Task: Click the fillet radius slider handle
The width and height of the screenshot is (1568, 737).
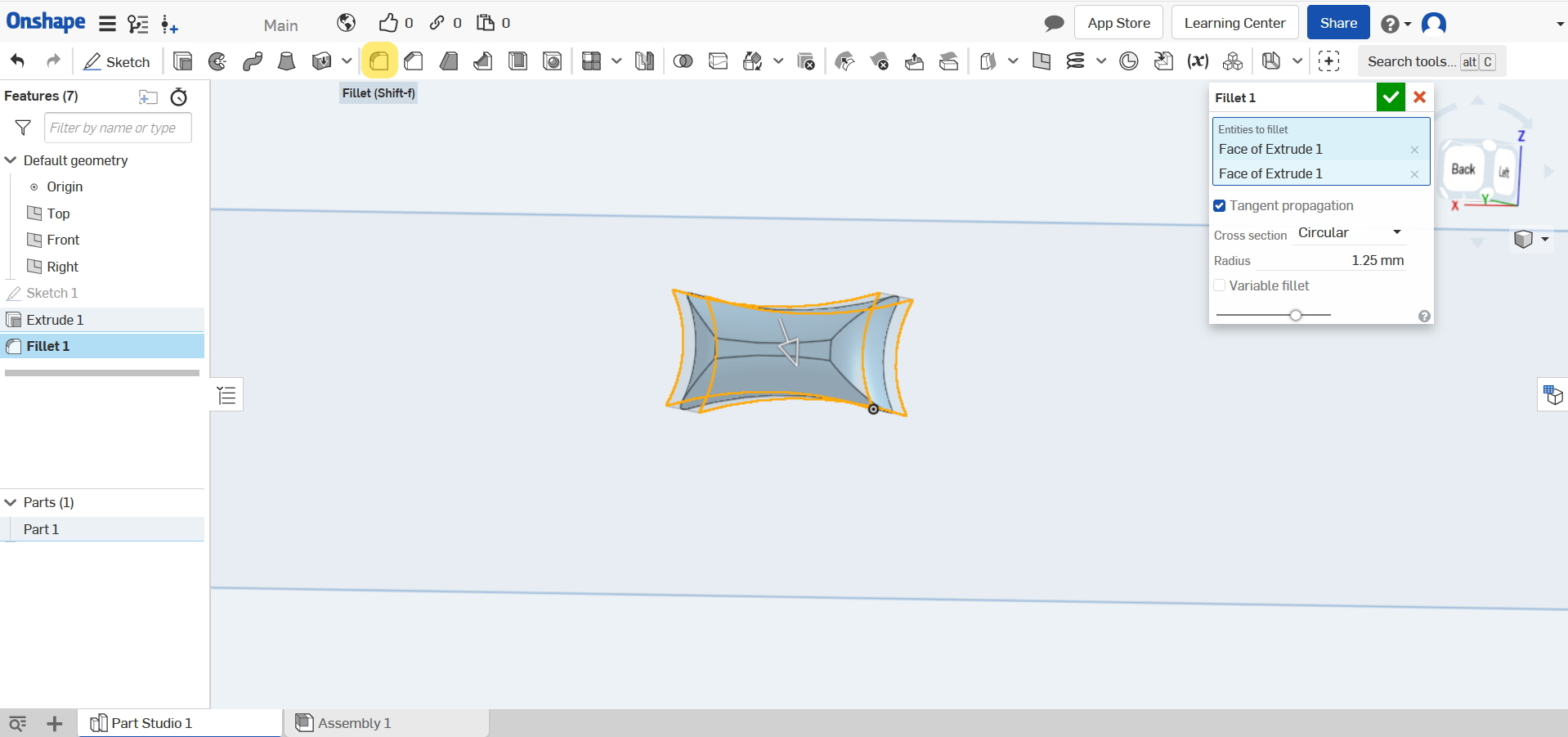Action: tap(1296, 315)
